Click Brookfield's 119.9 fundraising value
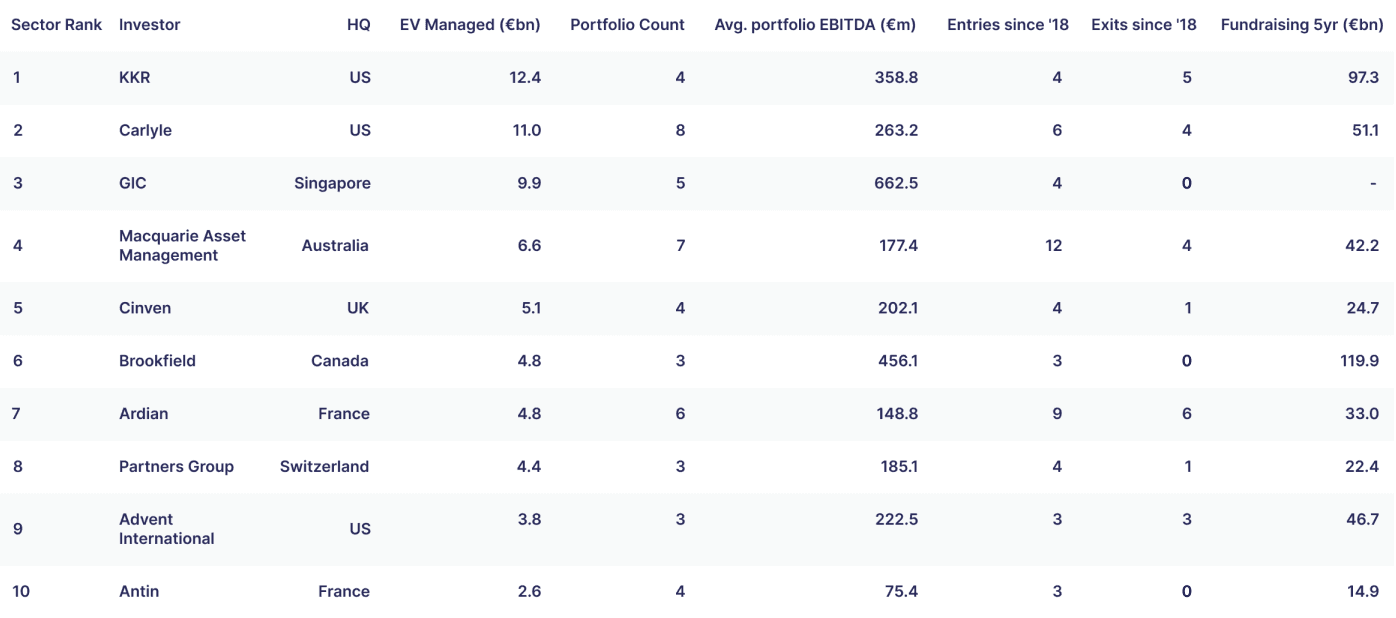 1360,361
